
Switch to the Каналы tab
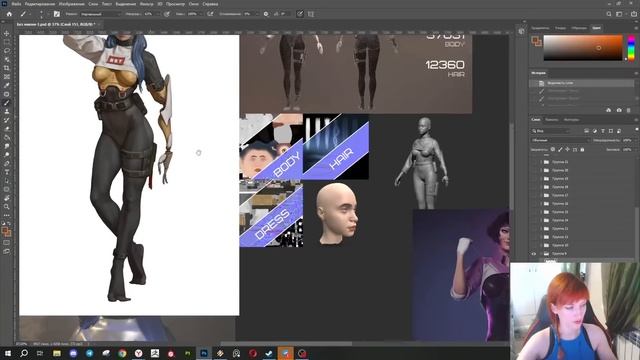point(552,120)
